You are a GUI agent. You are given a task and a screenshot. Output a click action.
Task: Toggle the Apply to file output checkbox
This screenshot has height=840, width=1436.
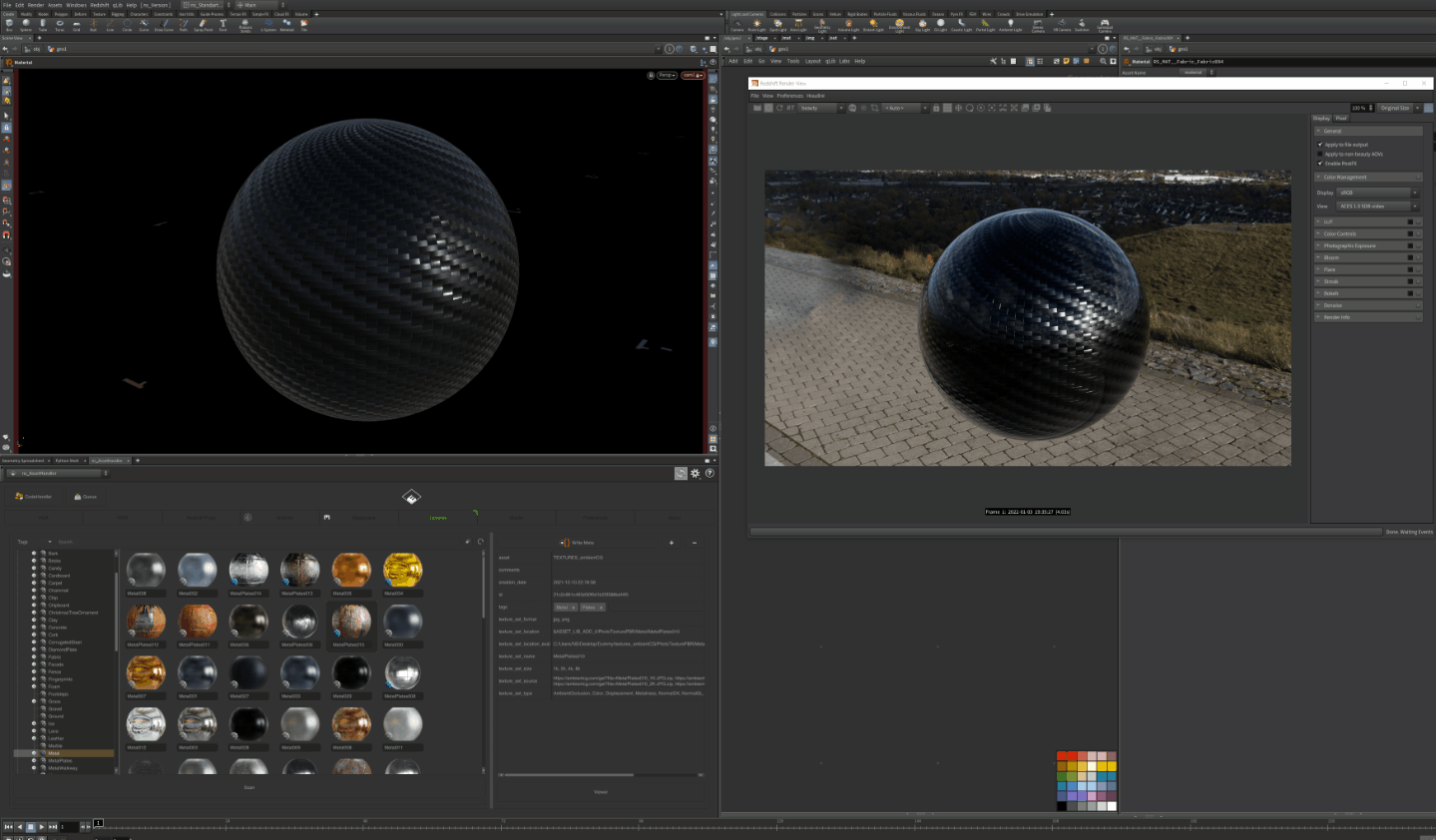coord(1320,145)
